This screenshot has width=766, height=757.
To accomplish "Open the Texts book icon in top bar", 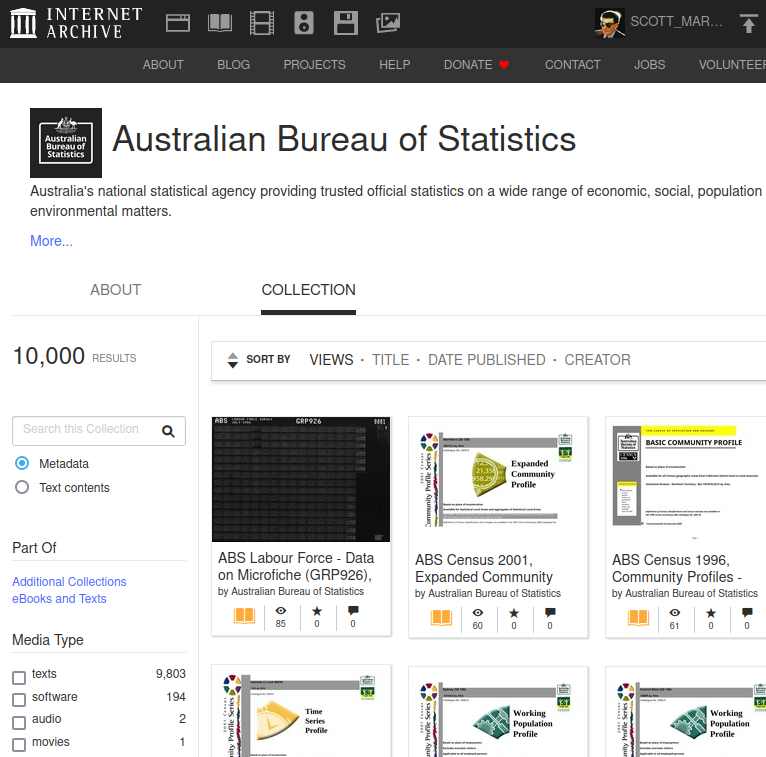I will (x=220, y=23).
